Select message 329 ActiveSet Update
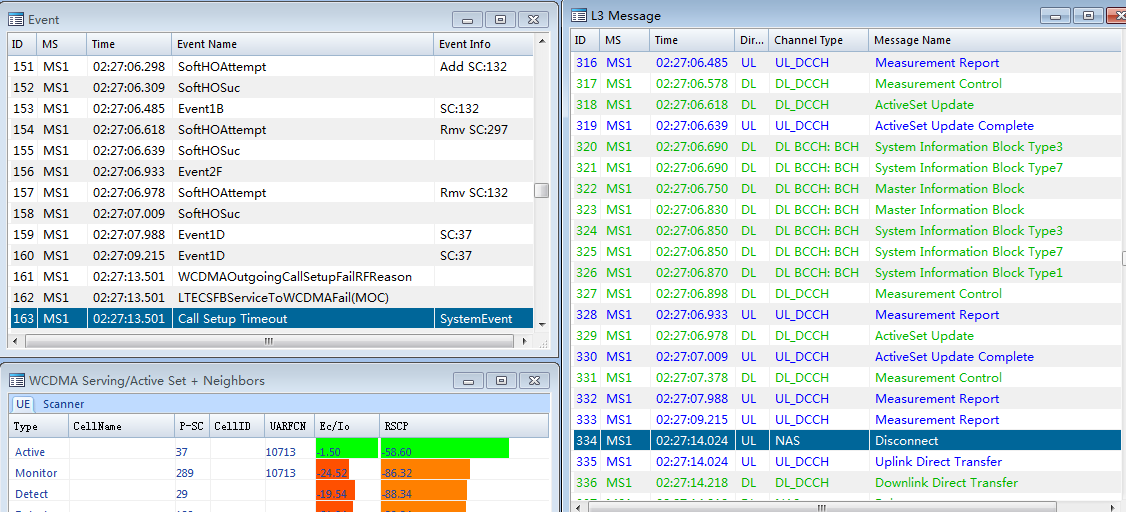The width and height of the screenshot is (1126, 512). pyautogui.click(x=847, y=336)
